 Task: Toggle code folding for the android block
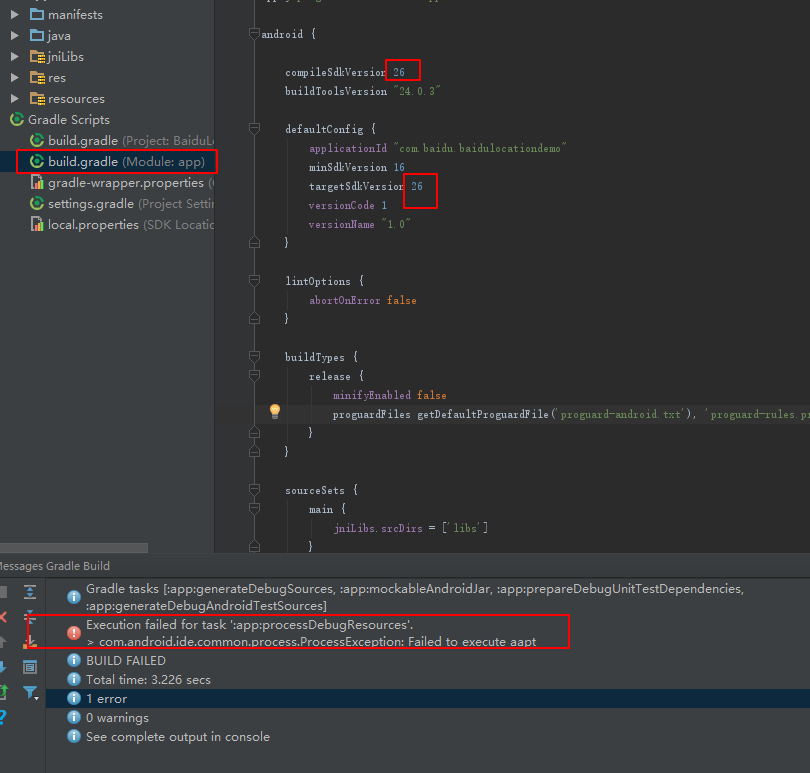coord(254,33)
